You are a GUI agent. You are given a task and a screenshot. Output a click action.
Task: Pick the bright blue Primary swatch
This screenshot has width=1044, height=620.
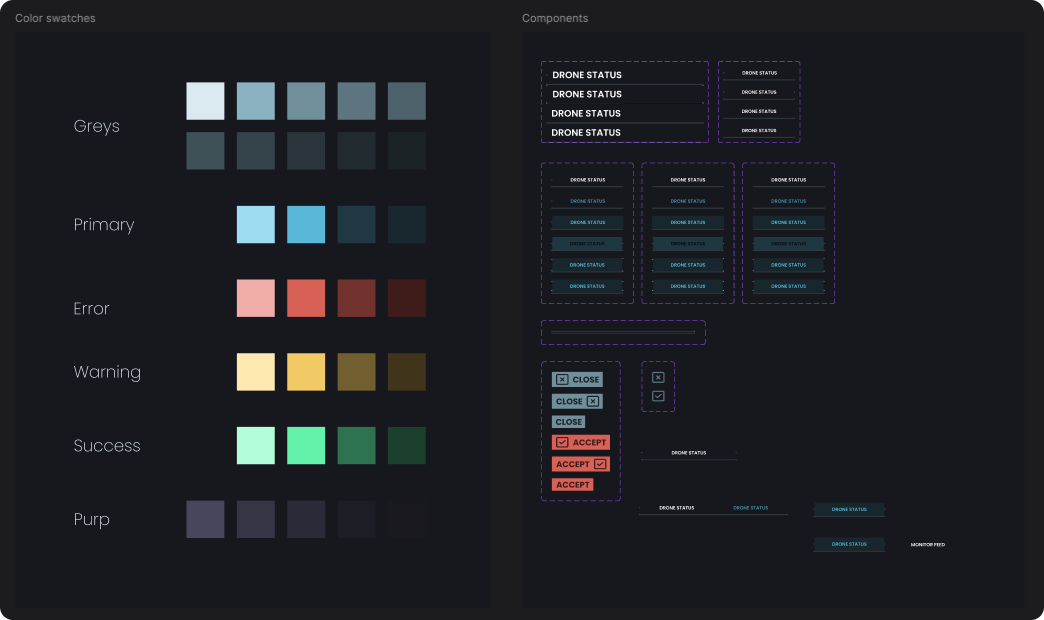(306, 225)
